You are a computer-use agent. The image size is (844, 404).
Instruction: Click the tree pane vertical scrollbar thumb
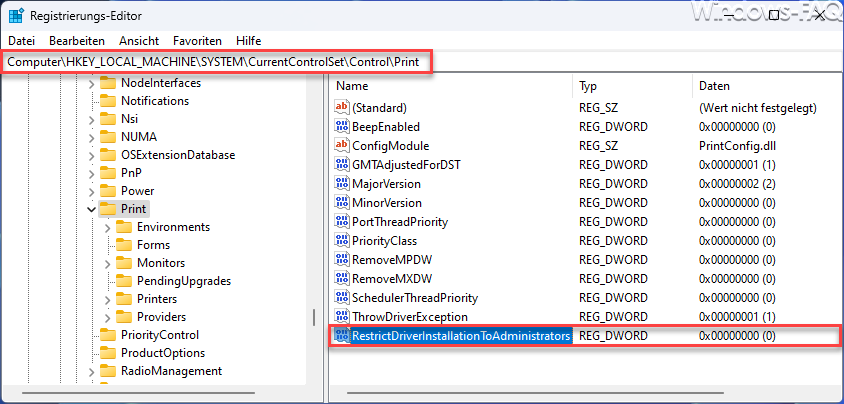(x=314, y=317)
